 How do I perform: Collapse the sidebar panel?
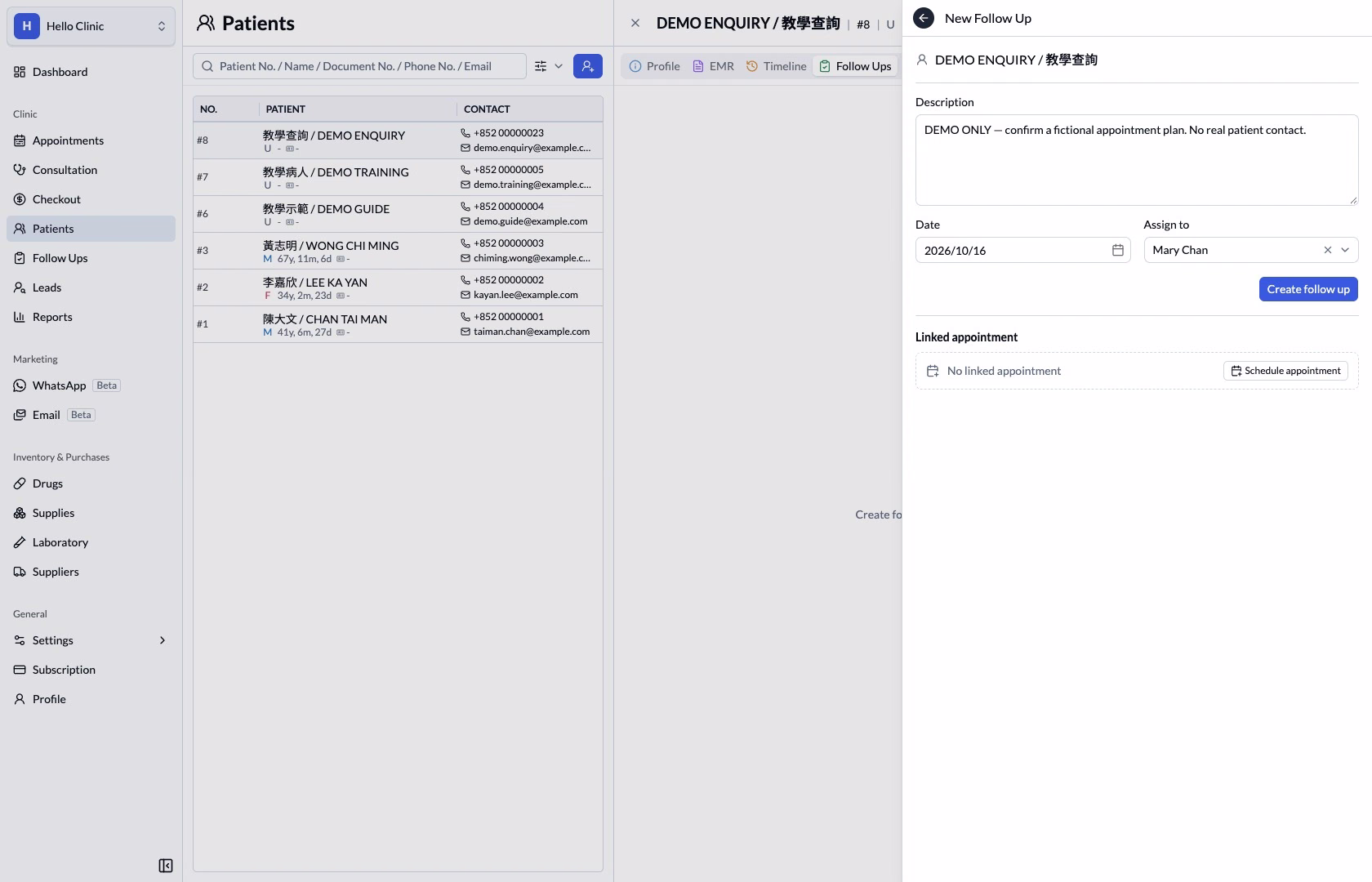click(x=166, y=866)
